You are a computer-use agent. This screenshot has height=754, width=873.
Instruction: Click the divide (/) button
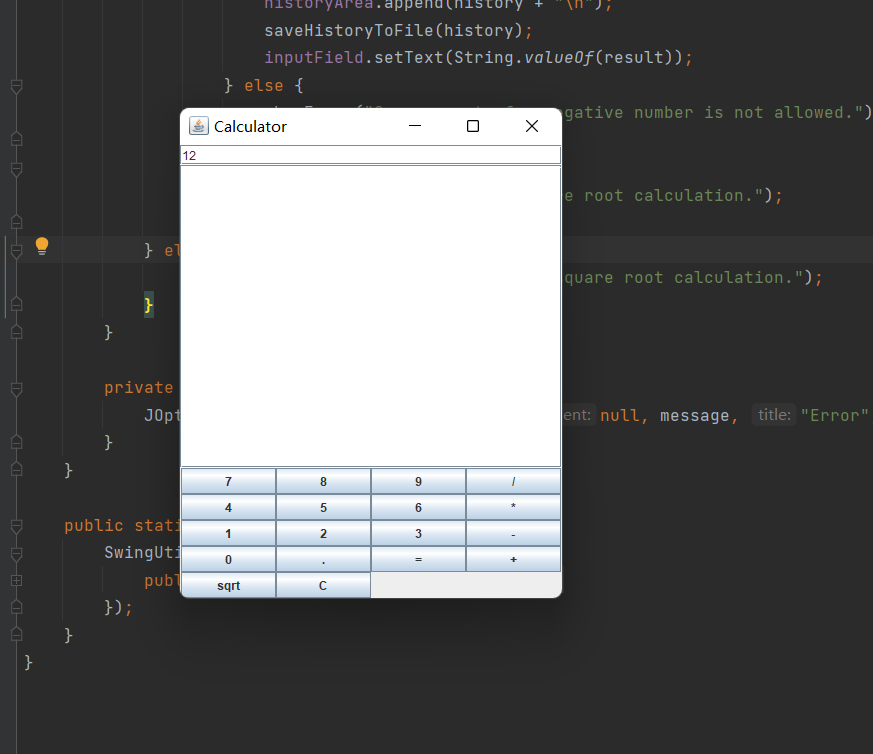pyautogui.click(x=513, y=482)
